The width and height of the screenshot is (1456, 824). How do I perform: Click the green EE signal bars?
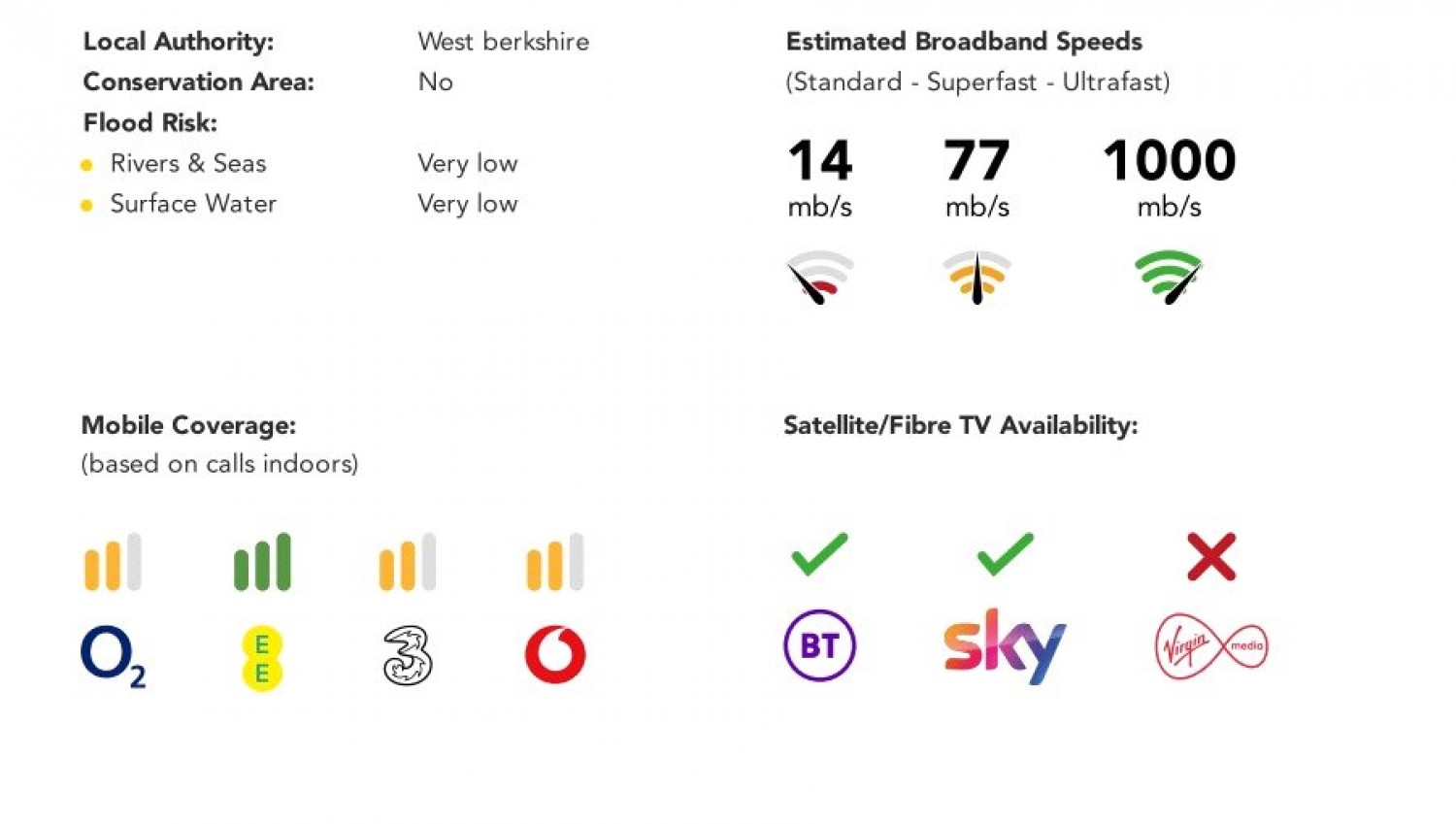[262, 561]
